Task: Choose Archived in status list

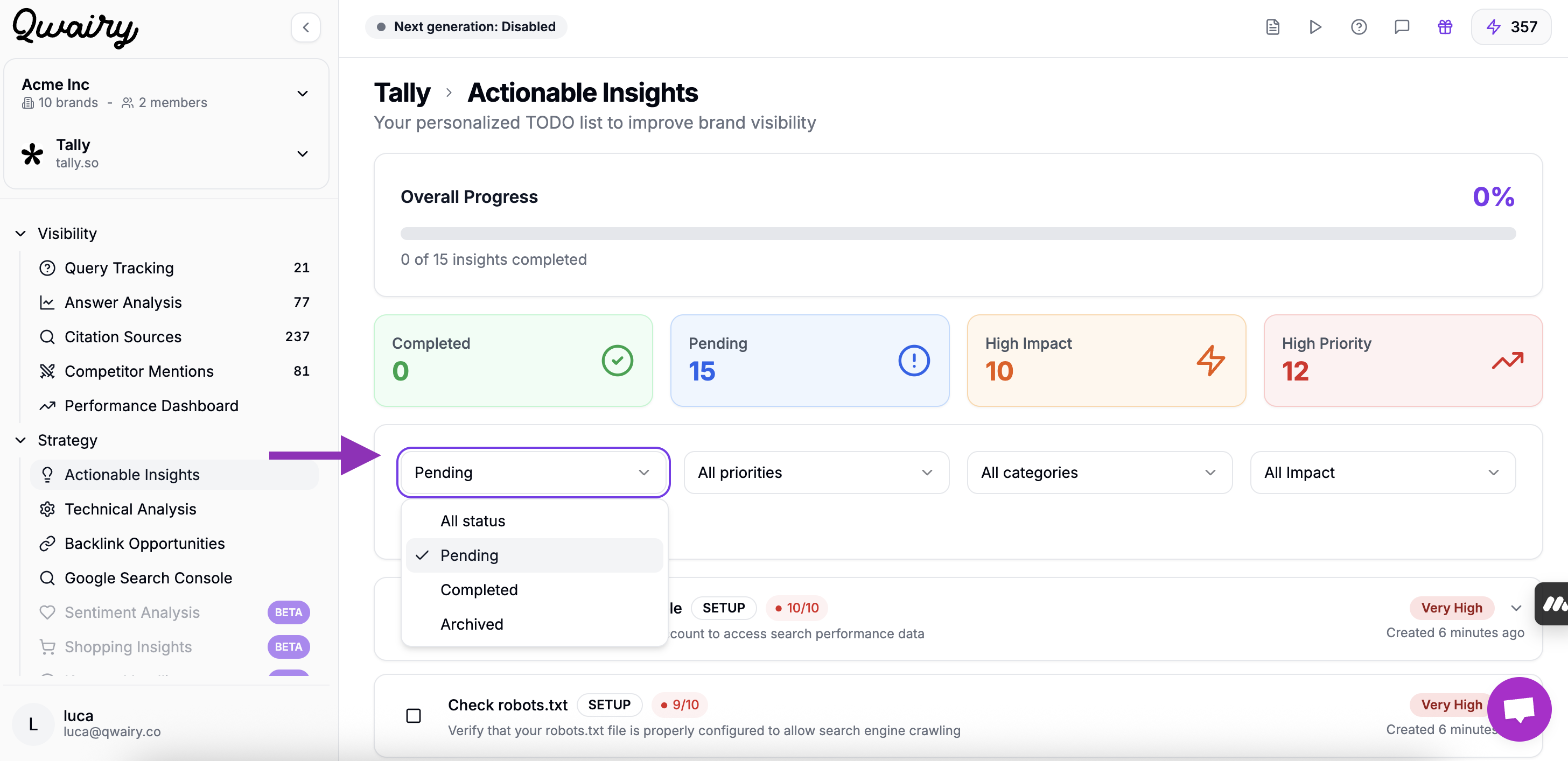Action: (534, 624)
